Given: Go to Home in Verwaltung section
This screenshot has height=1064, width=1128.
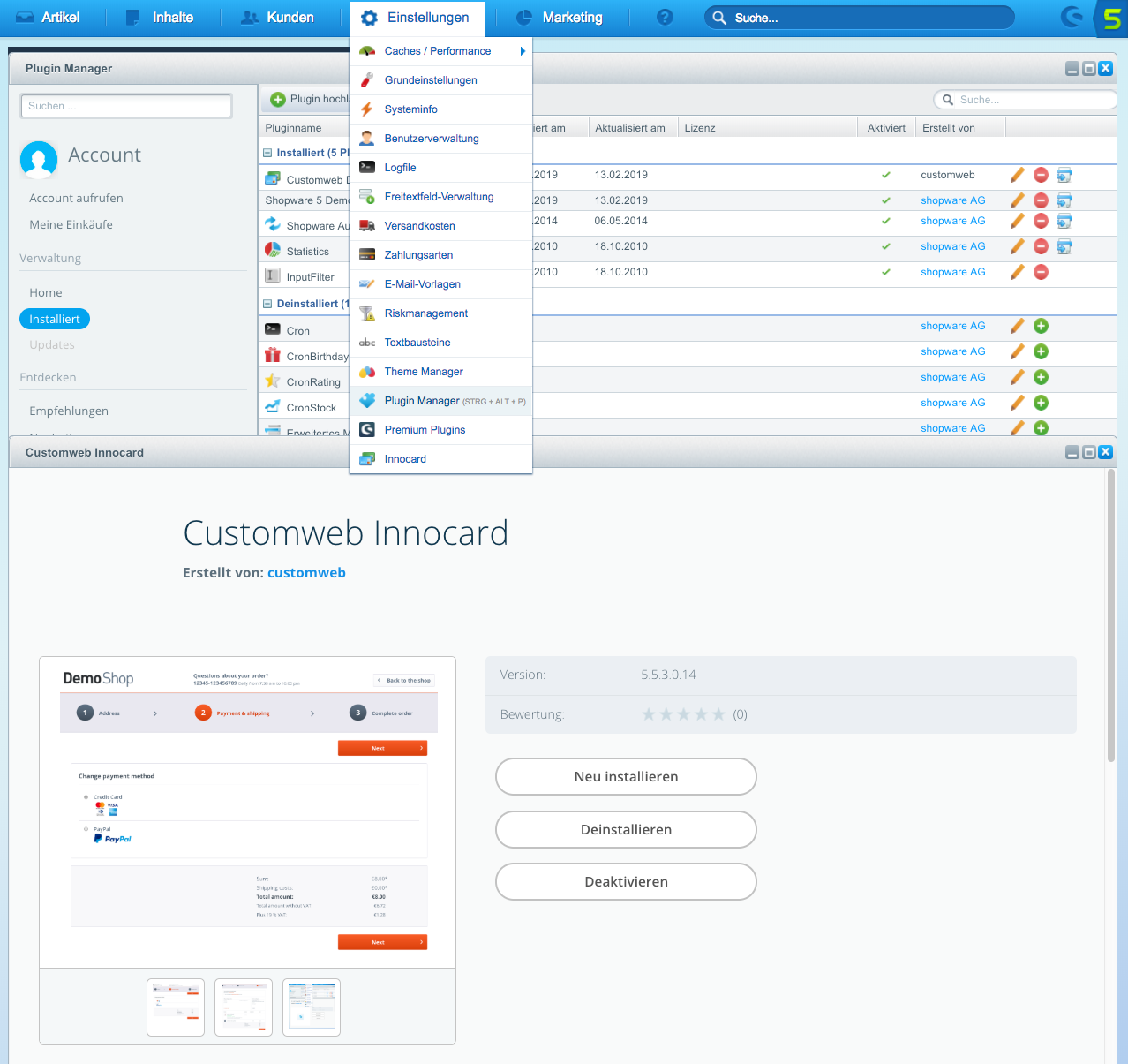Looking at the screenshot, I should [x=46, y=293].
